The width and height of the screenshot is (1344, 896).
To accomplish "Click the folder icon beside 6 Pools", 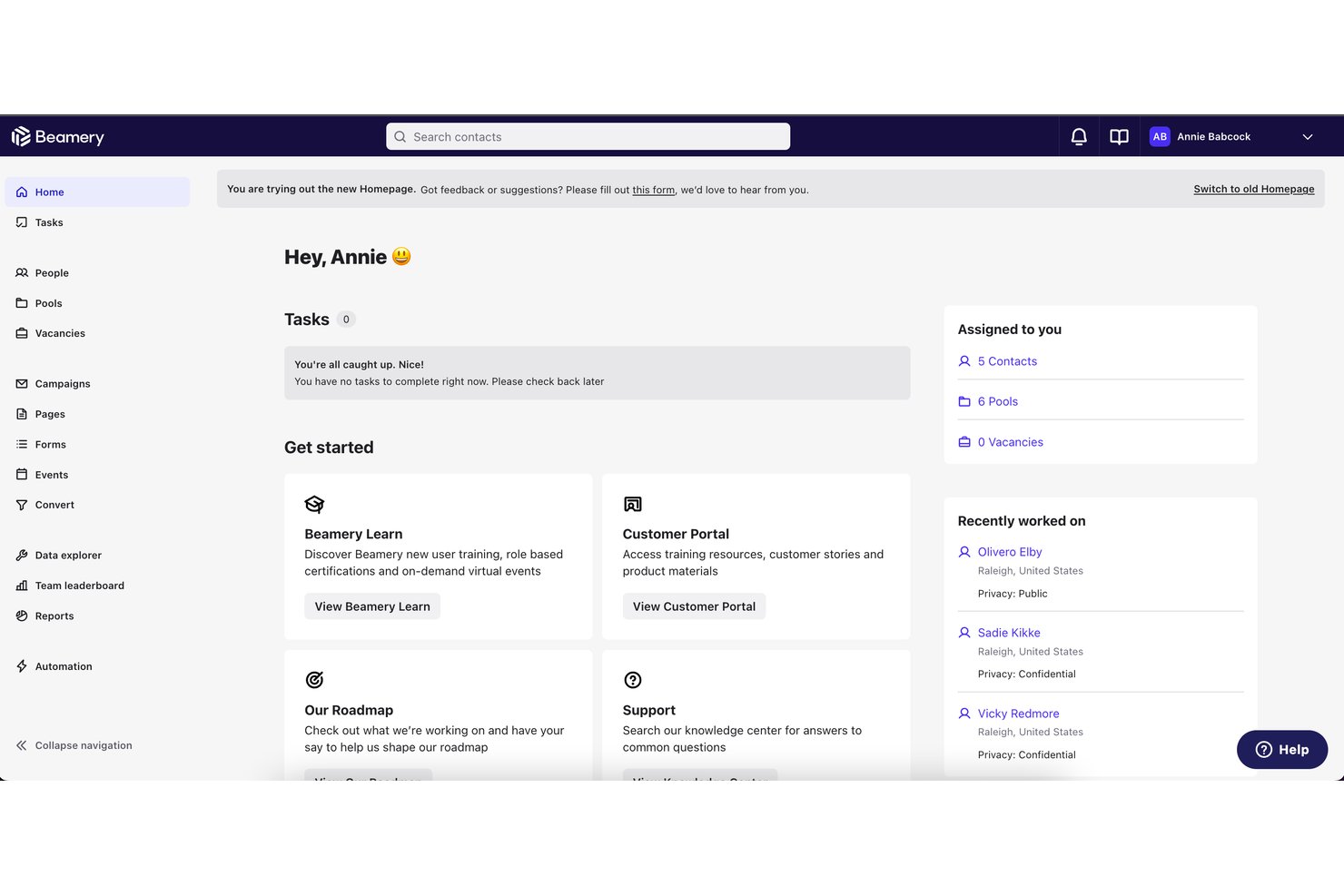I will tap(964, 401).
